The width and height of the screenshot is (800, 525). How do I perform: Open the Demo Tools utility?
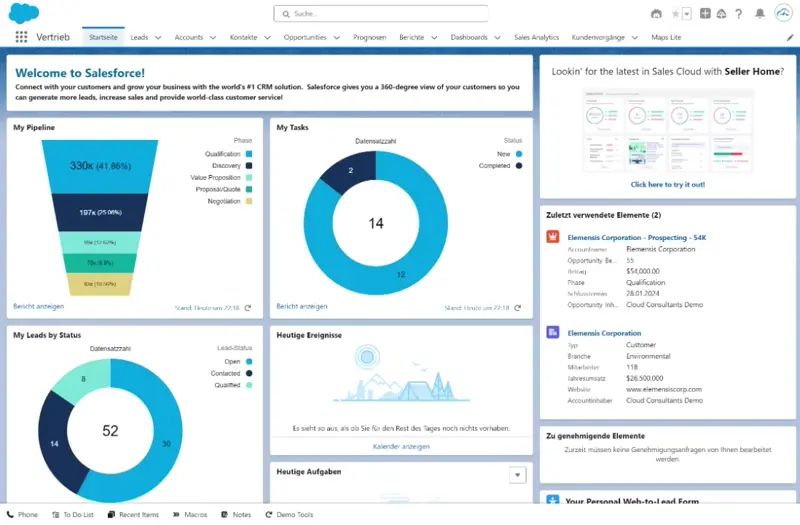coord(289,514)
